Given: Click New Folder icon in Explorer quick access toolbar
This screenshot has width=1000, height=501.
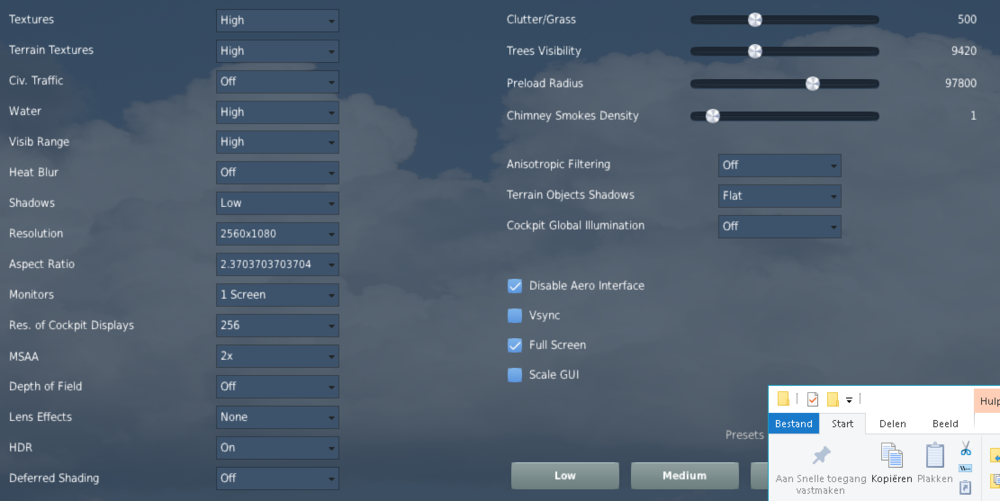Looking at the screenshot, I should tap(832, 399).
